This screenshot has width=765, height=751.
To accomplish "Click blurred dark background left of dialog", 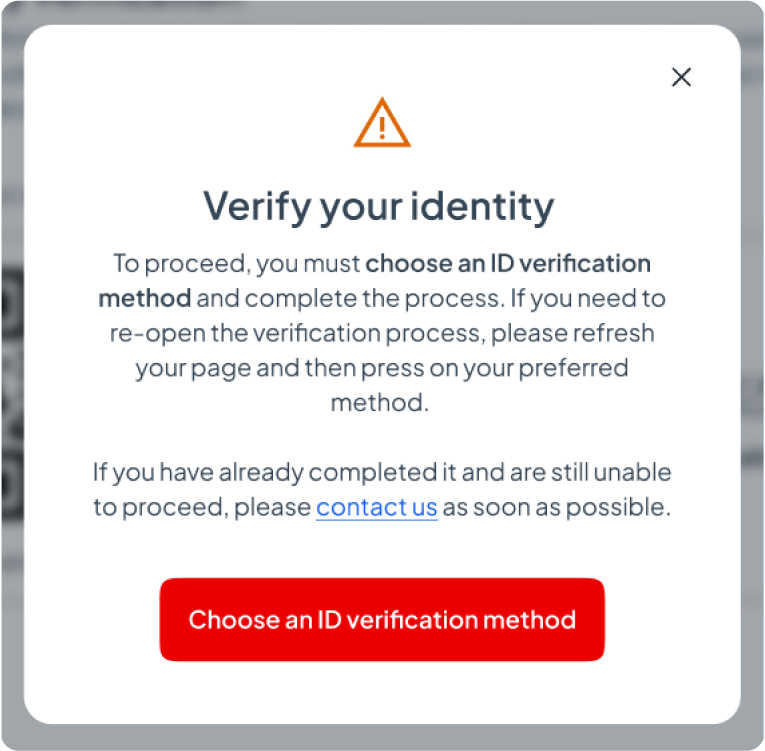I will pos(12,390).
